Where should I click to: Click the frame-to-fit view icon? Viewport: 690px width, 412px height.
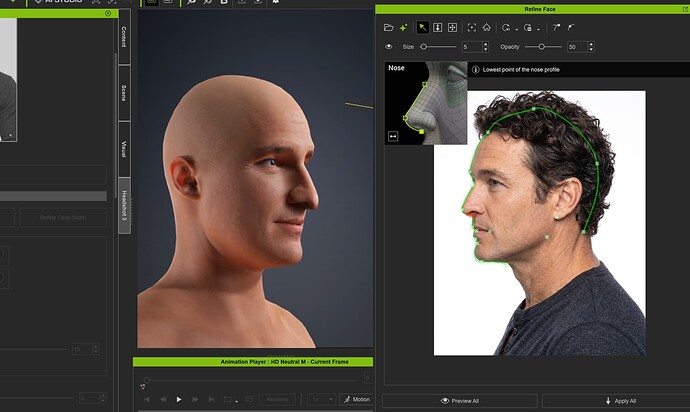472,28
